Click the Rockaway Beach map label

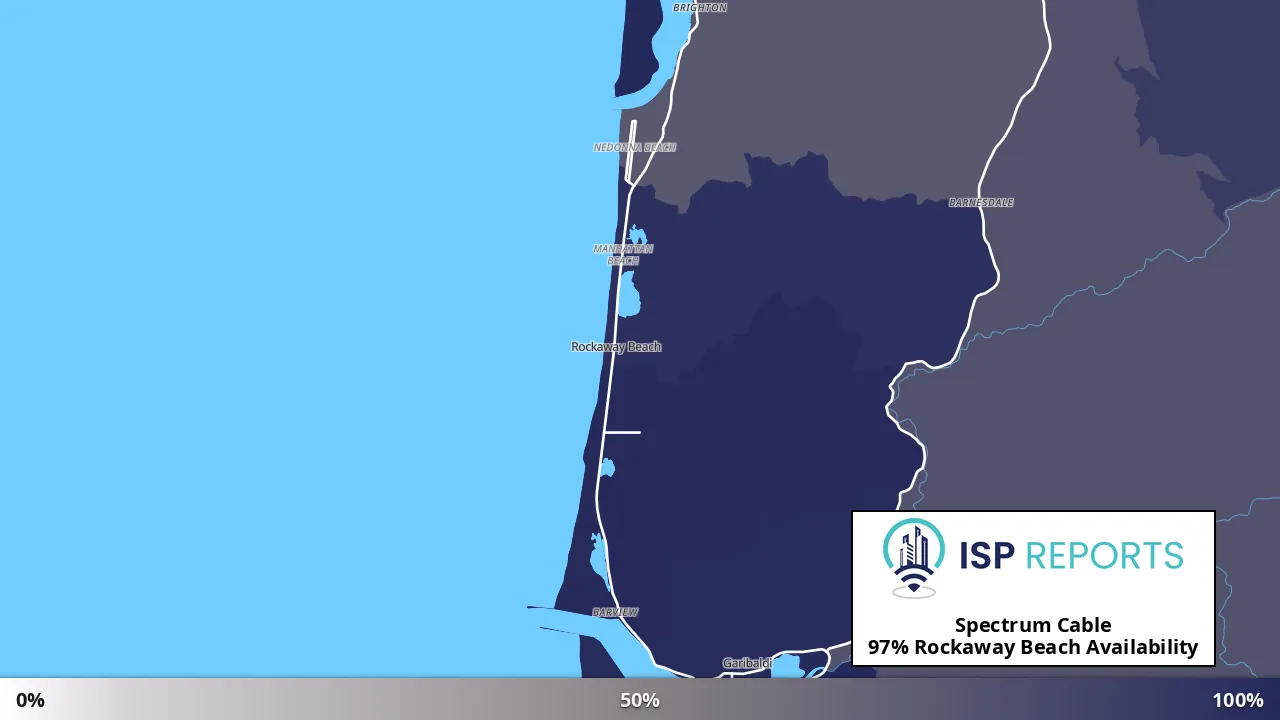[x=616, y=347]
